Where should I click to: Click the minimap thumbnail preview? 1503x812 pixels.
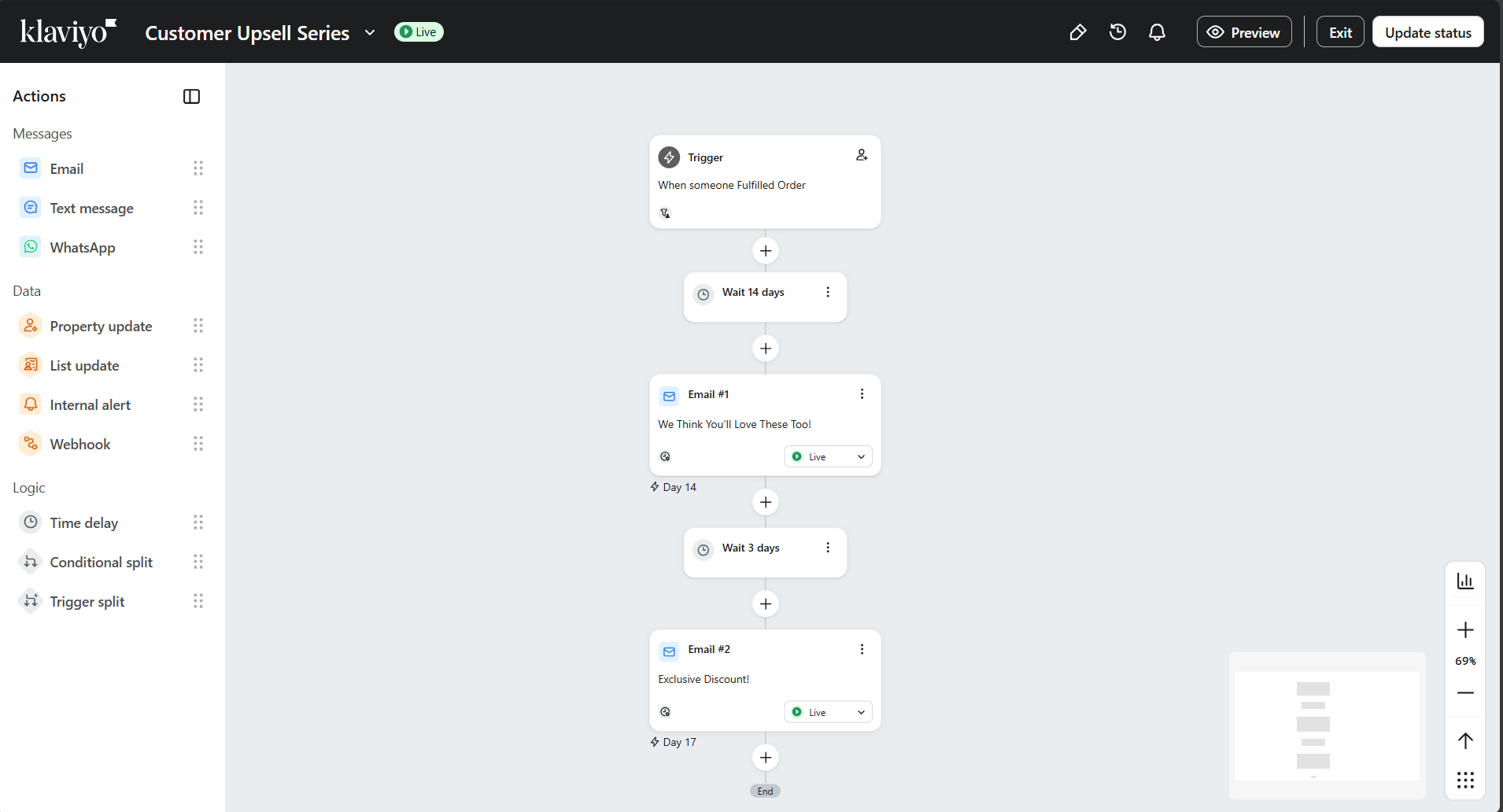[1325, 724]
